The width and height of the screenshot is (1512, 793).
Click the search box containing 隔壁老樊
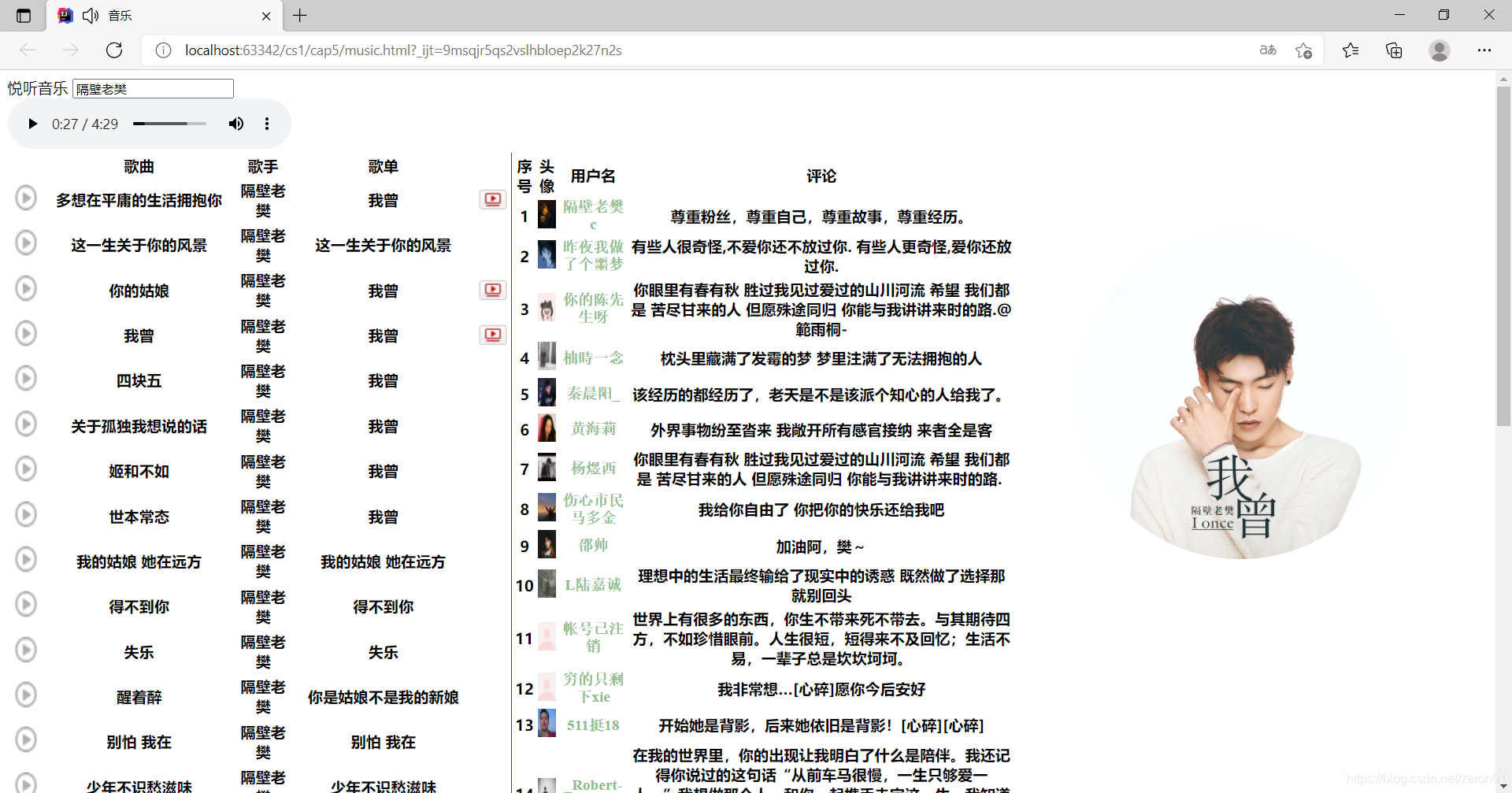152,88
